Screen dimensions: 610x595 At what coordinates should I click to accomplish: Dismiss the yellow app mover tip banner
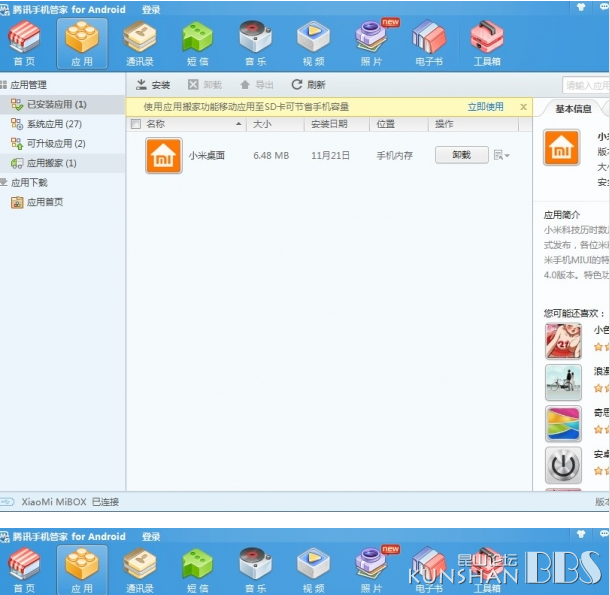[523, 107]
